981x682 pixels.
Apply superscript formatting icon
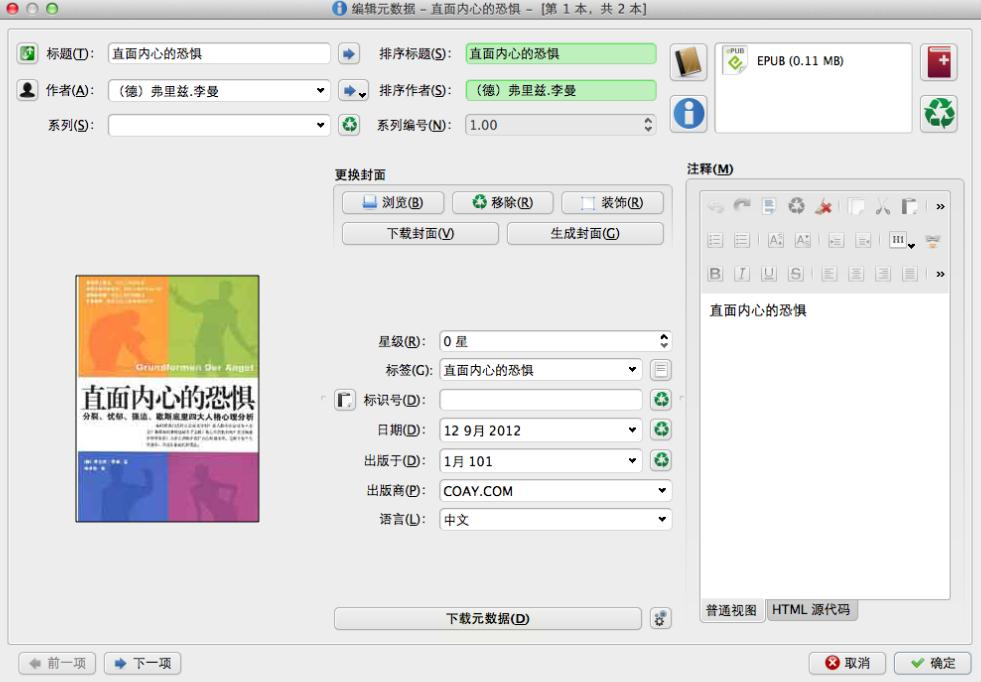click(776, 240)
